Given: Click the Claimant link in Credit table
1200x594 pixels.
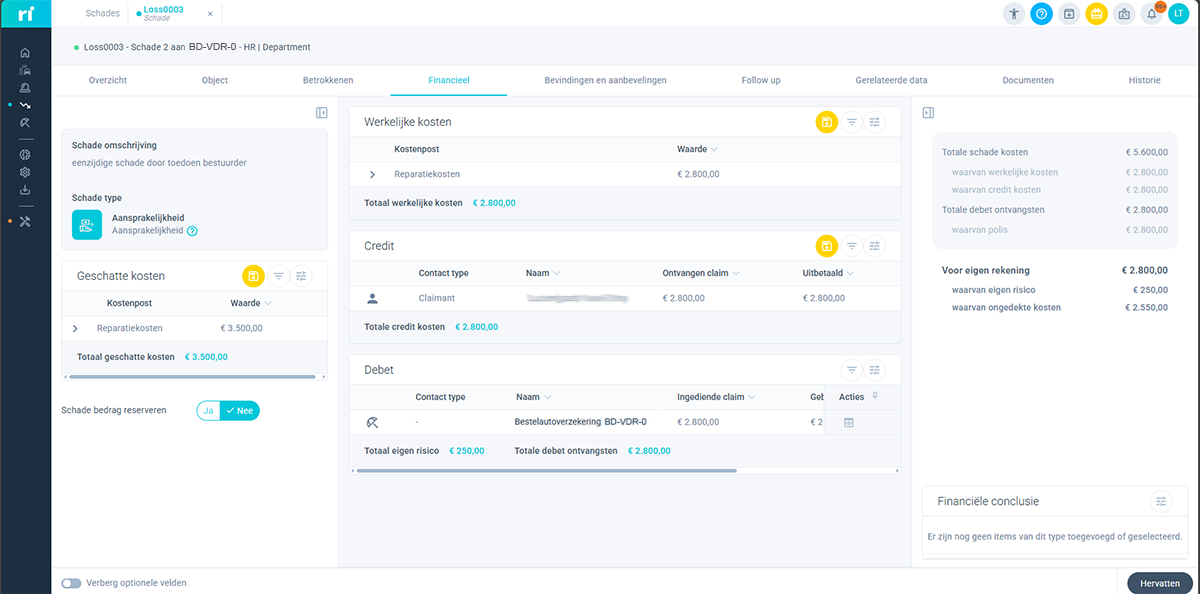Looking at the screenshot, I should (x=437, y=298).
